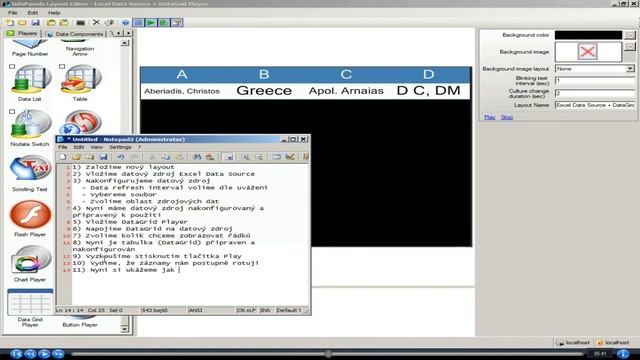Click the first localhost status bar entry
The height and width of the screenshot is (360, 640).
click(x=573, y=342)
